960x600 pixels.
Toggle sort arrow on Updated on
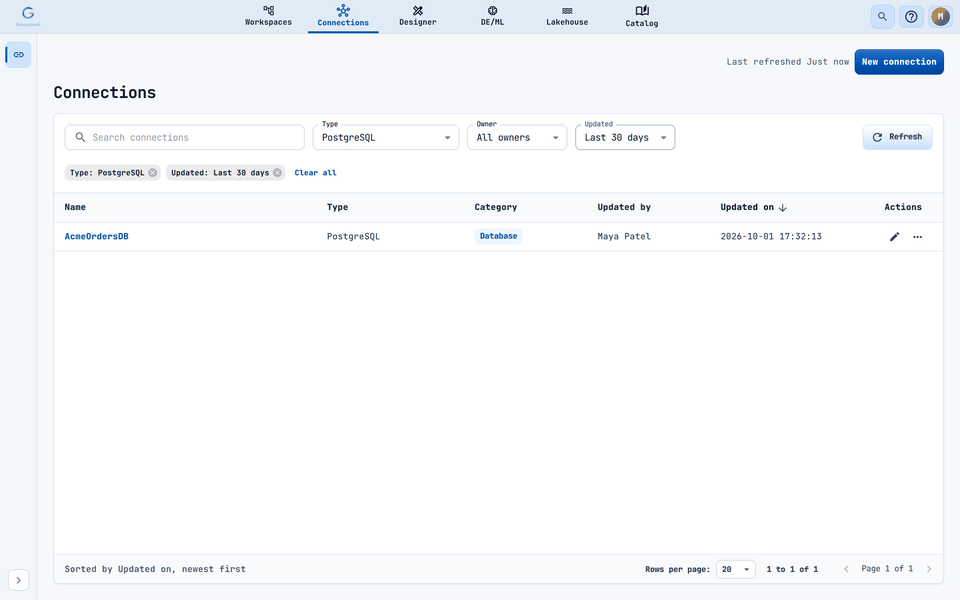[782, 208]
